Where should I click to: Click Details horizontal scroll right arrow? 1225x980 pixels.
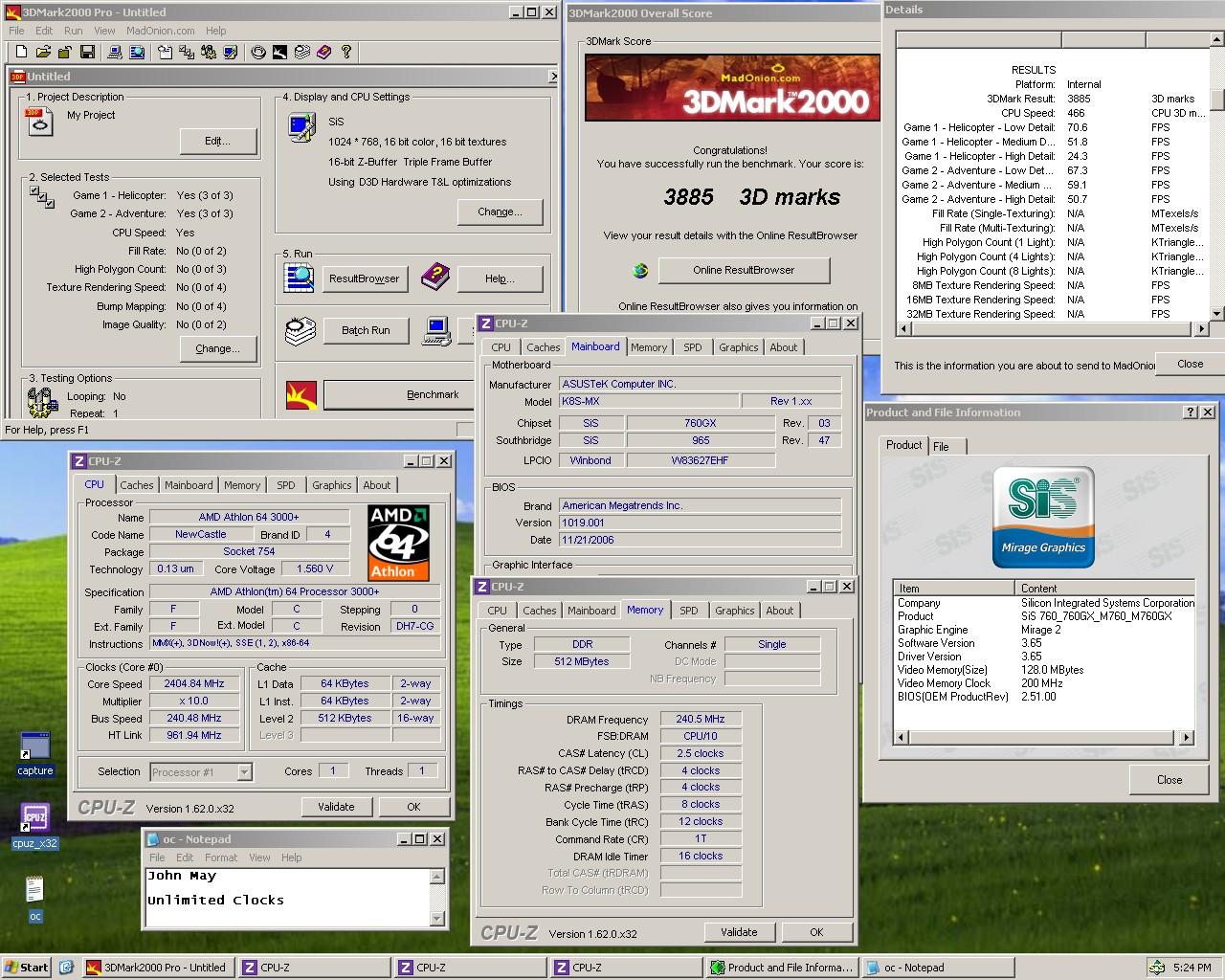point(1202,328)
